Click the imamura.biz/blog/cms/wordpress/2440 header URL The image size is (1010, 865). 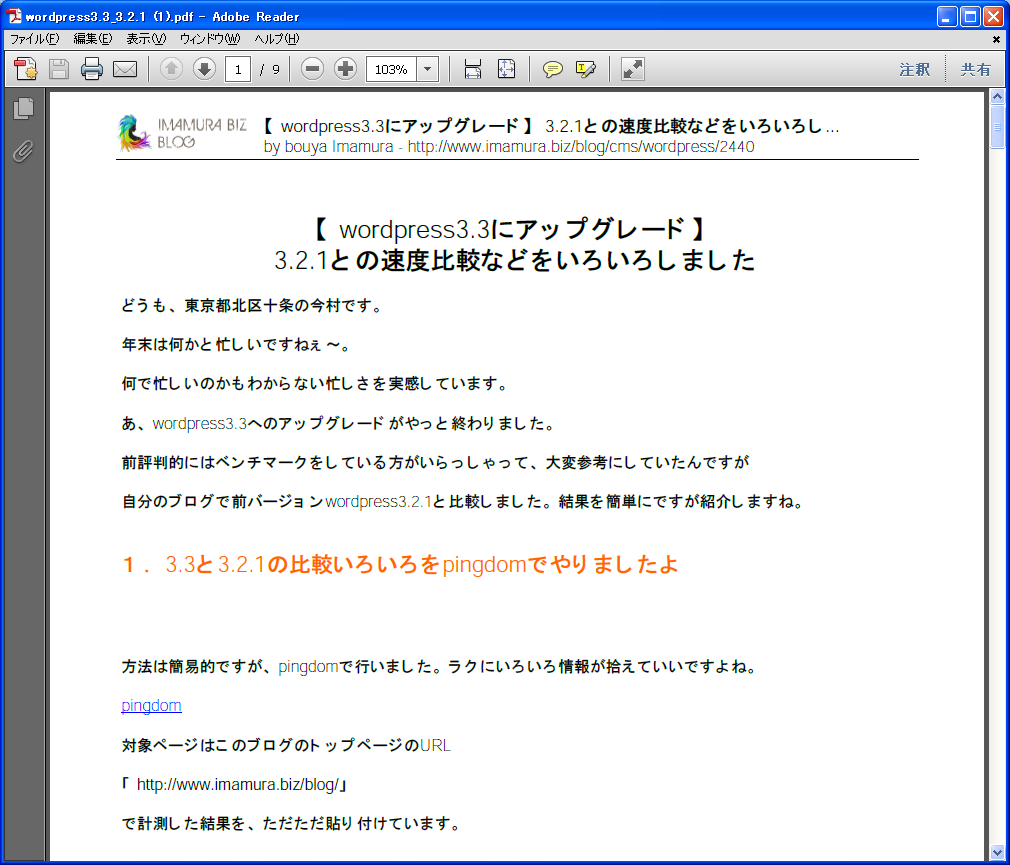click(x=581, y=147)
